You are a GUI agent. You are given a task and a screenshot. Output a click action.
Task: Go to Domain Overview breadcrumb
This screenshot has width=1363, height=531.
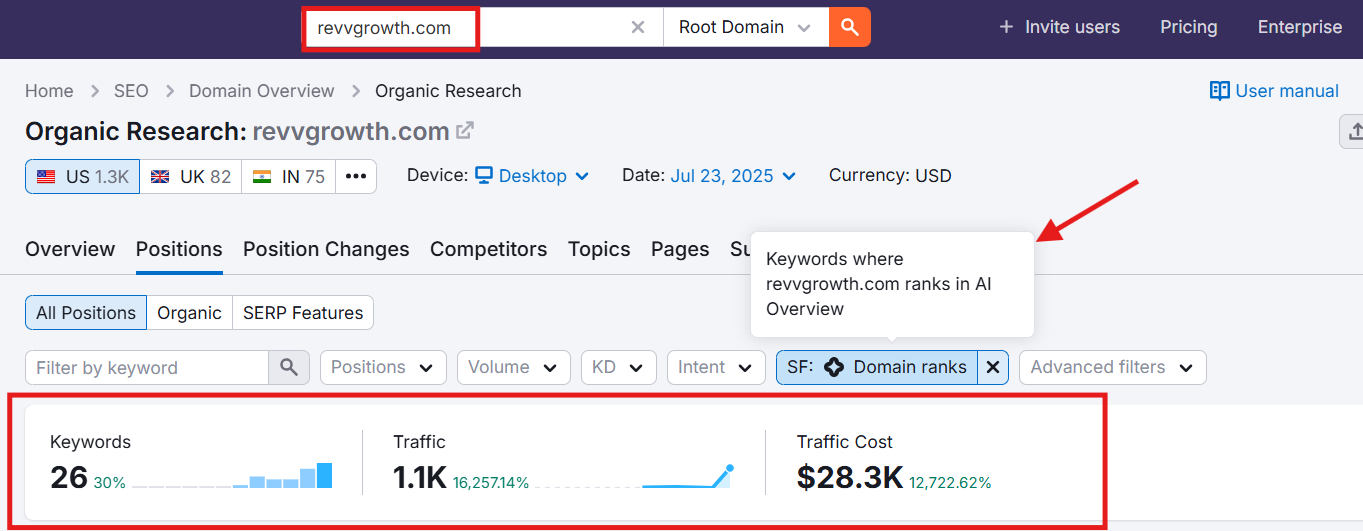(x=262, y=91)
